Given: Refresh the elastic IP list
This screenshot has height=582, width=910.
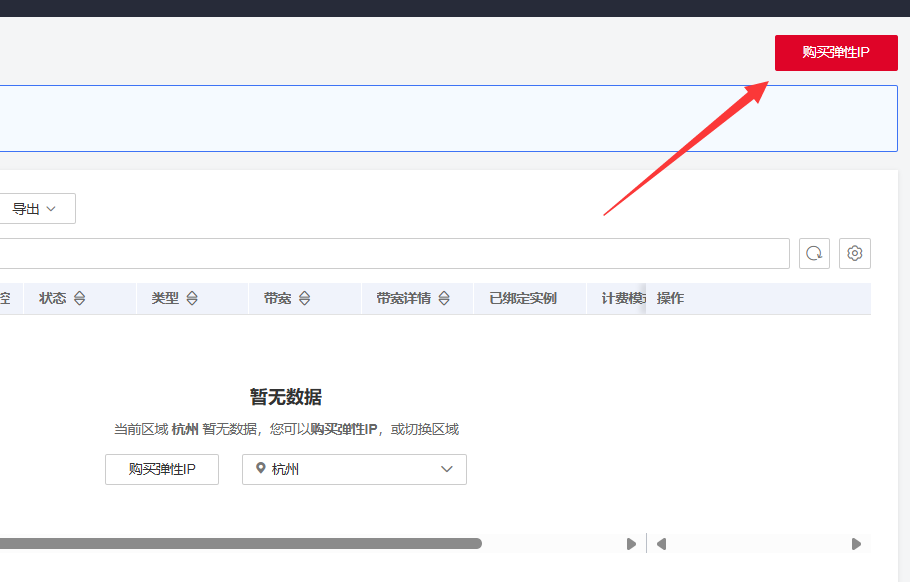Looking at the screenshot, I should (x=814, y=254).
